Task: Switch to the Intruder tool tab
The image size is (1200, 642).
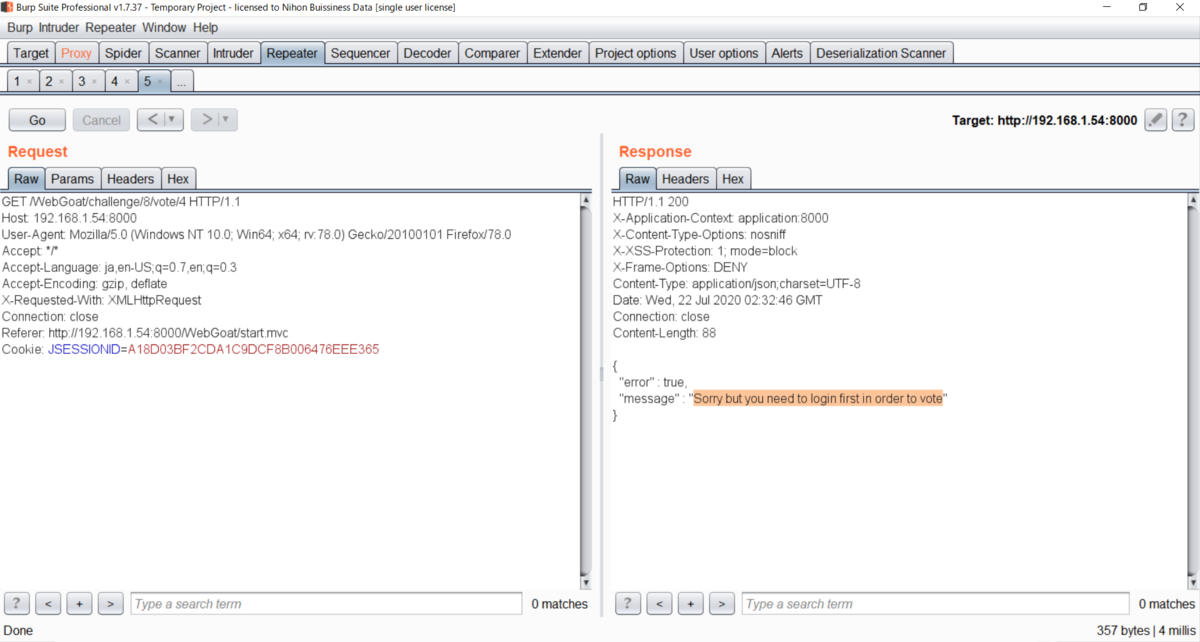Action: 233,53
